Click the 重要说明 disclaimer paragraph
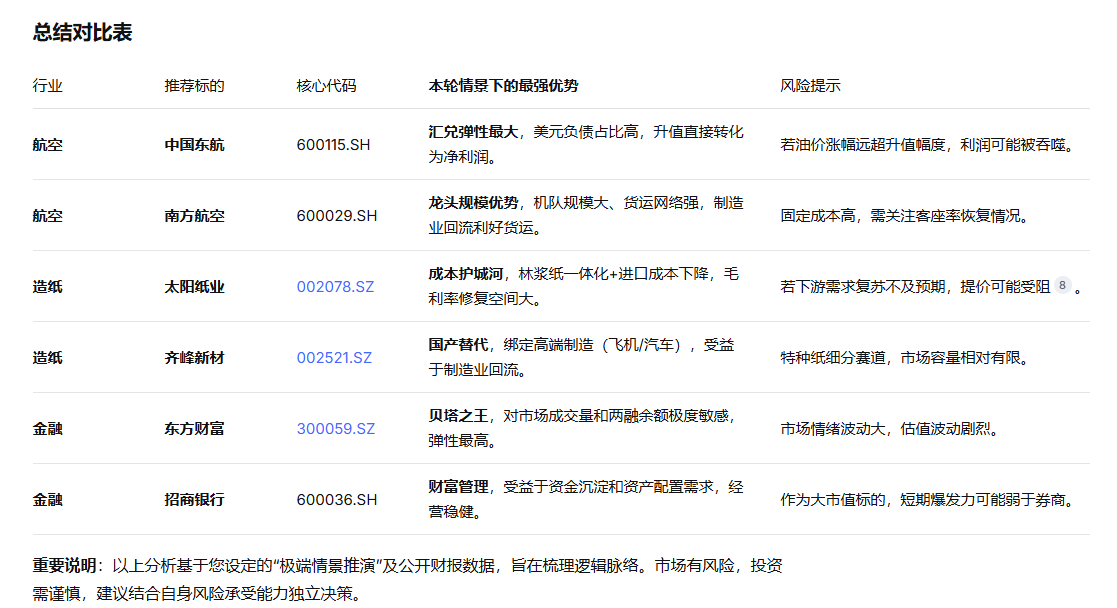 (407, 579)
